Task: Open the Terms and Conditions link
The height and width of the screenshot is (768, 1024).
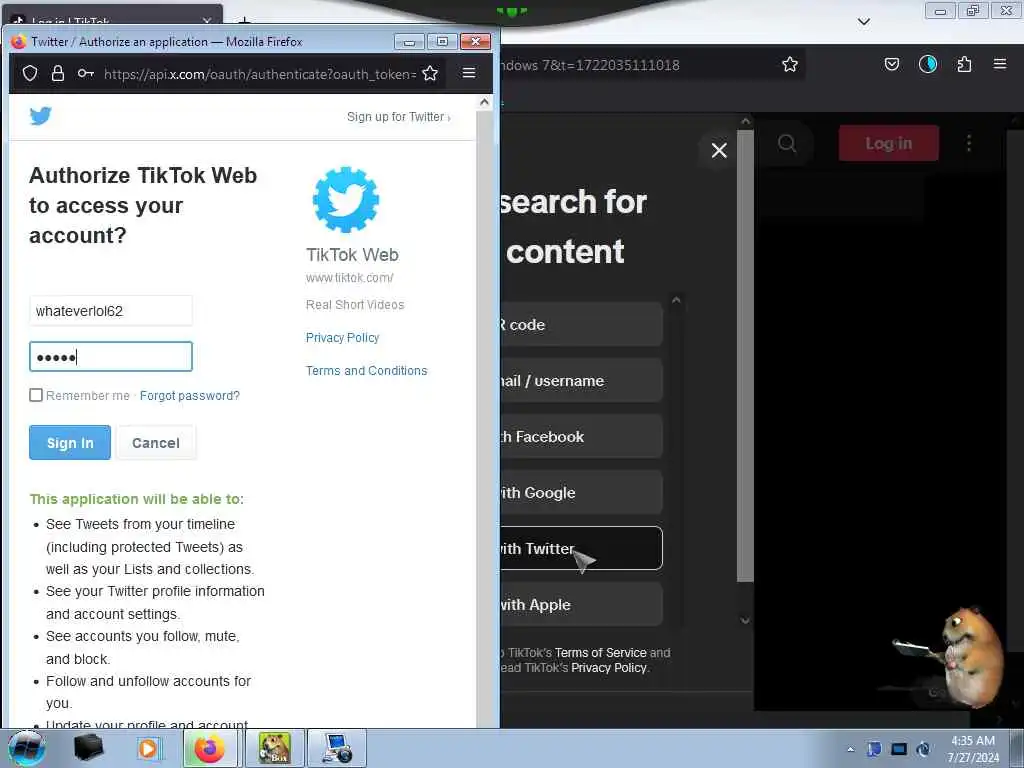Action: (366, 370)
